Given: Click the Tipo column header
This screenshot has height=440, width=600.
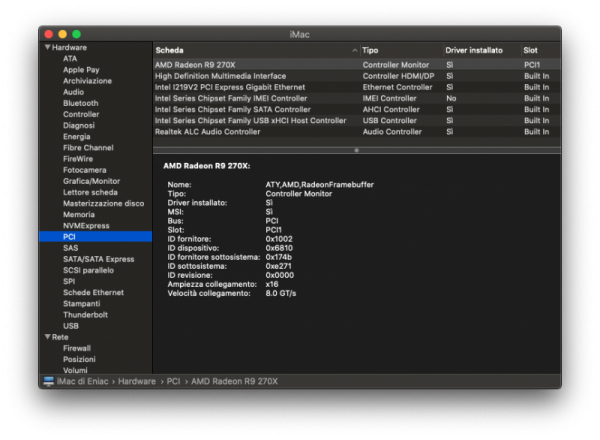Looking at the screenshot, I should pyautogui.click(x=371, y=49).
